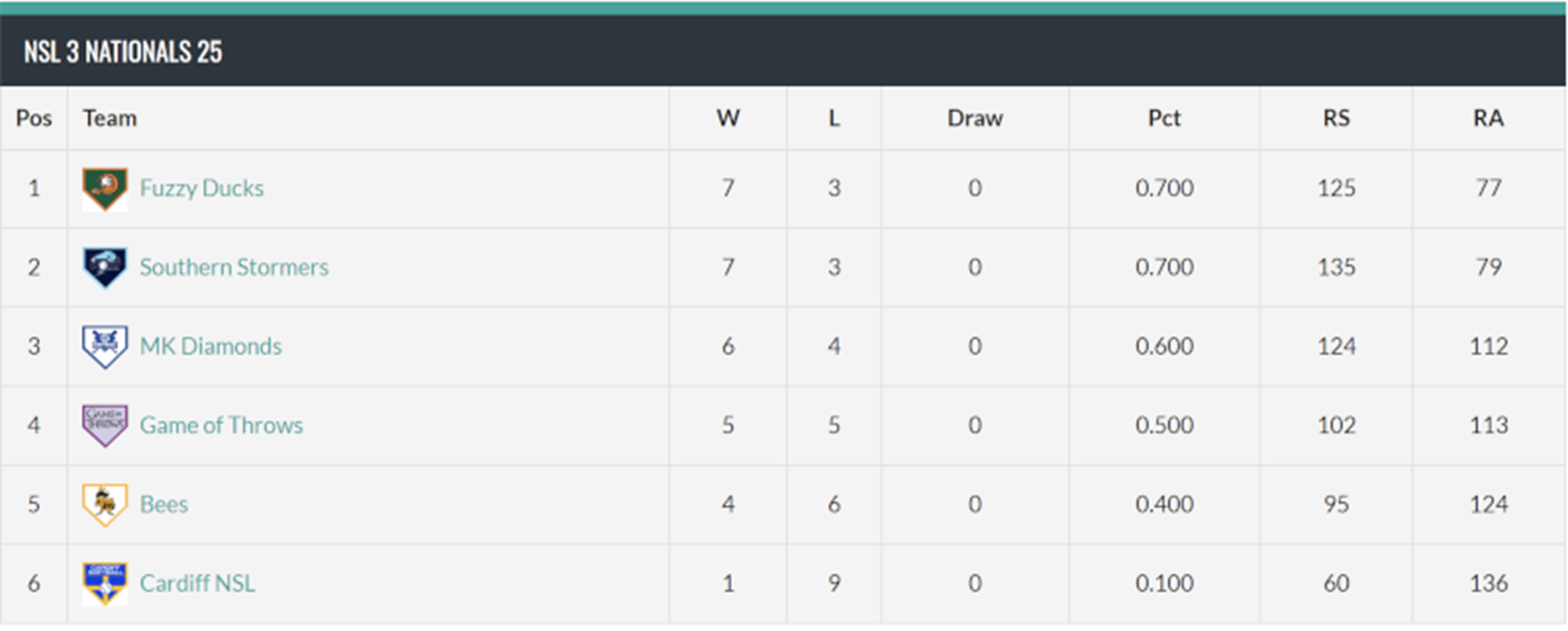Click the Cardiff NSL team logo

tap(105, 583)
